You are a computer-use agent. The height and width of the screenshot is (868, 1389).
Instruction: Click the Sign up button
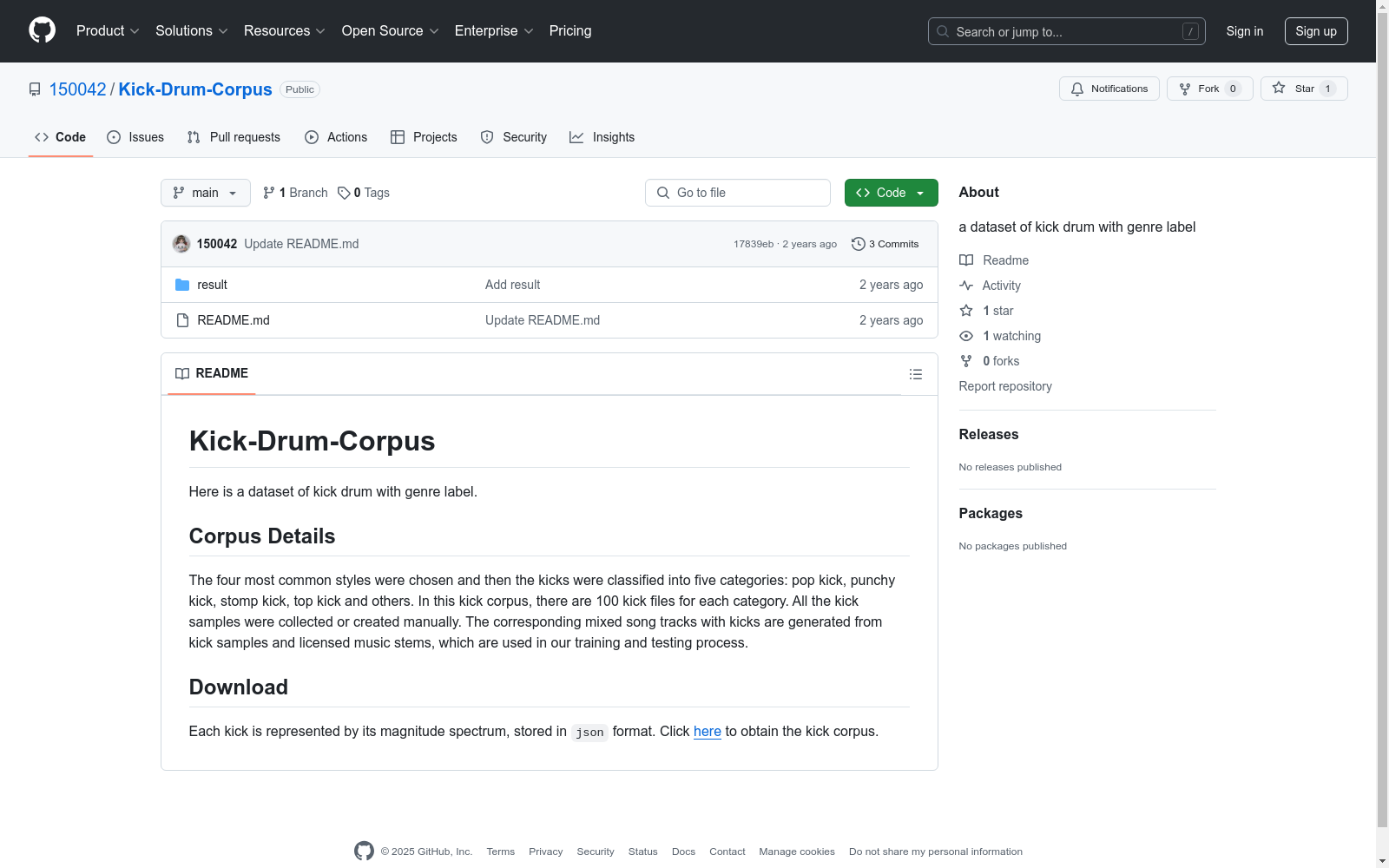click(1316, 31)
